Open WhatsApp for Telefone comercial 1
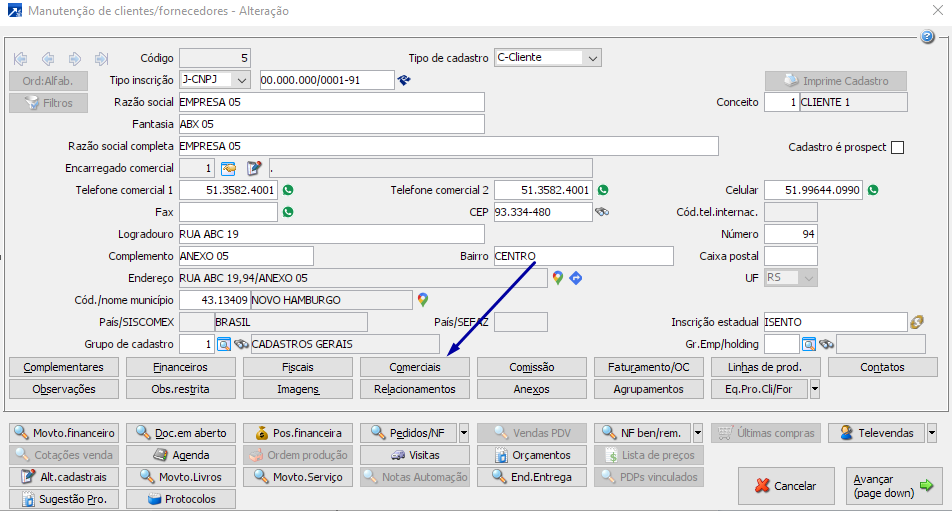This screenshot has width=952, height=511. coord(288,190)
